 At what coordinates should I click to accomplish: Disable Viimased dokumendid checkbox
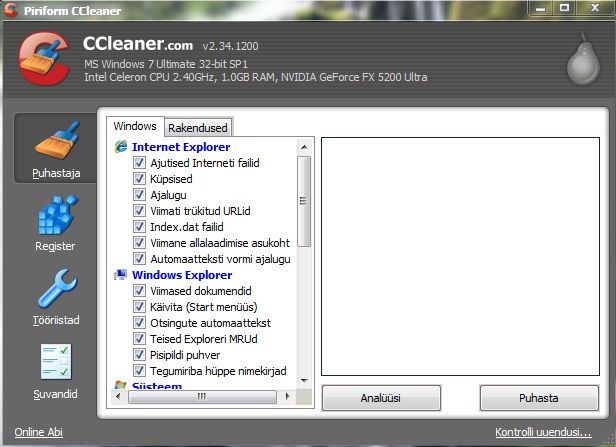click(140, 291)
